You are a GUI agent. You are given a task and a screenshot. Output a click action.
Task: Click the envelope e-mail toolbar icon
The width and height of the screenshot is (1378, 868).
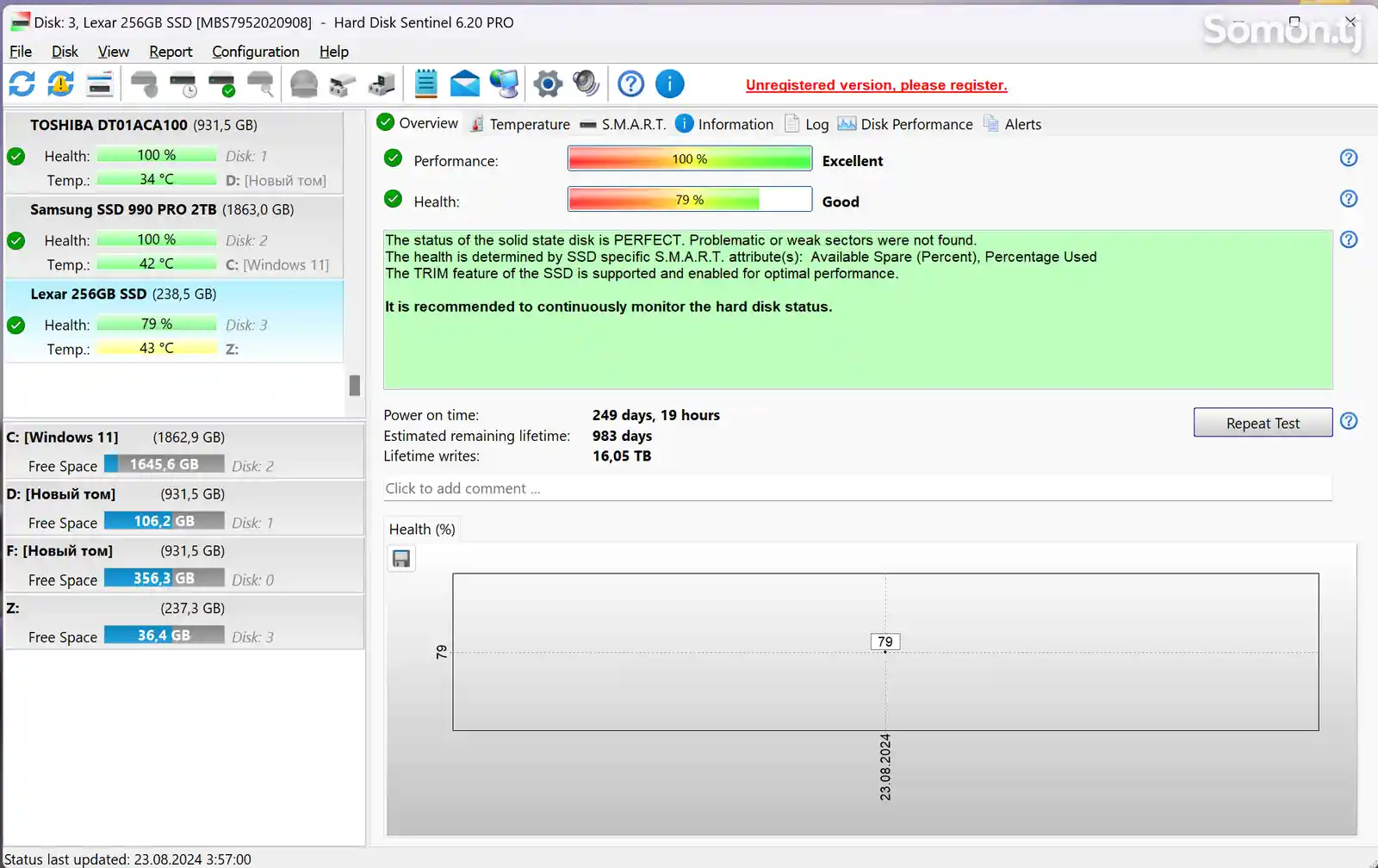coord(464,84)
